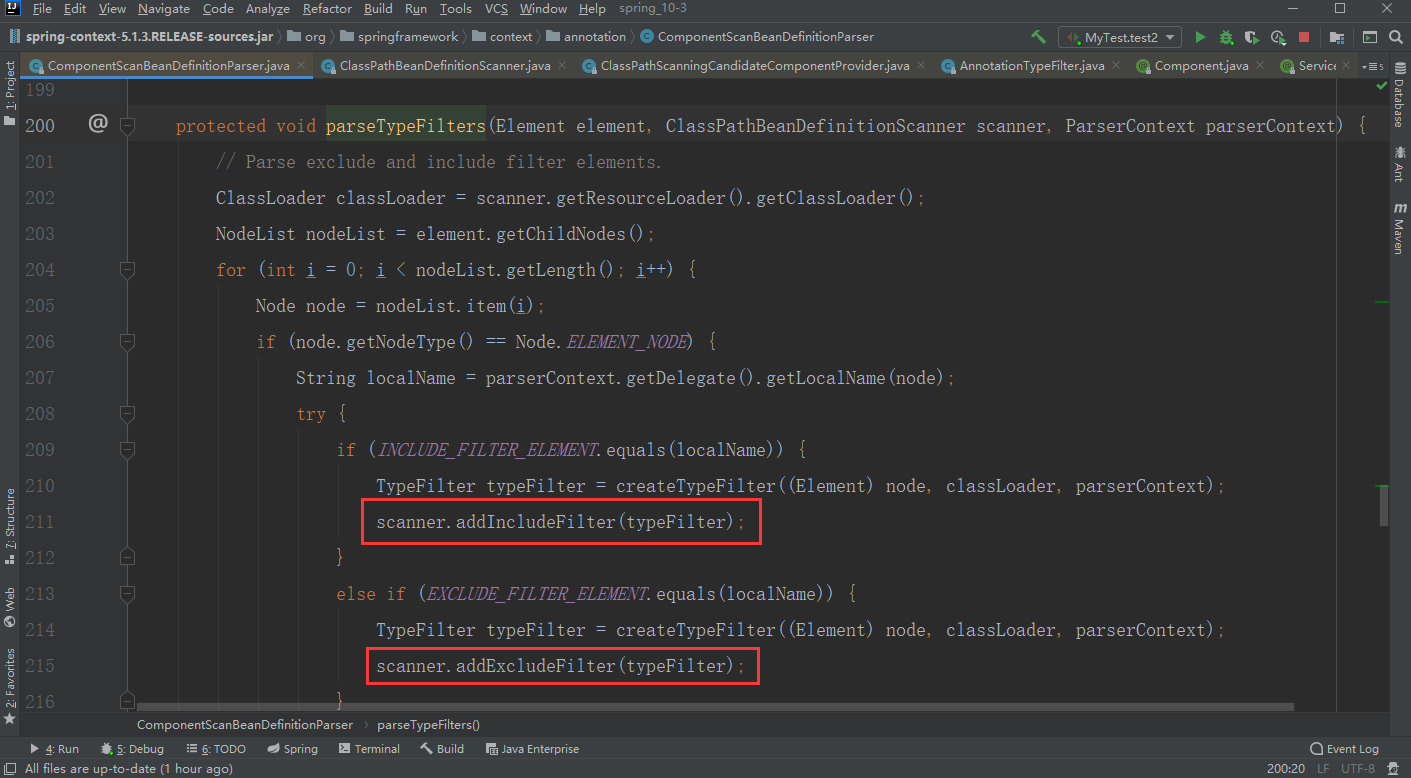
Task: Click the parseTypeFilters method name on line 200
Action: [x=405, y=126]
